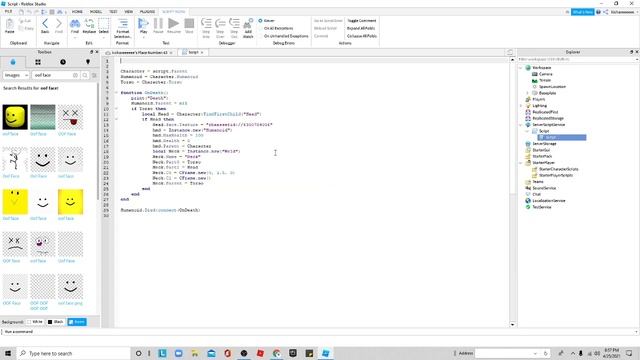
Task: Expand the Lighting tree node
Action: point(520,106)
